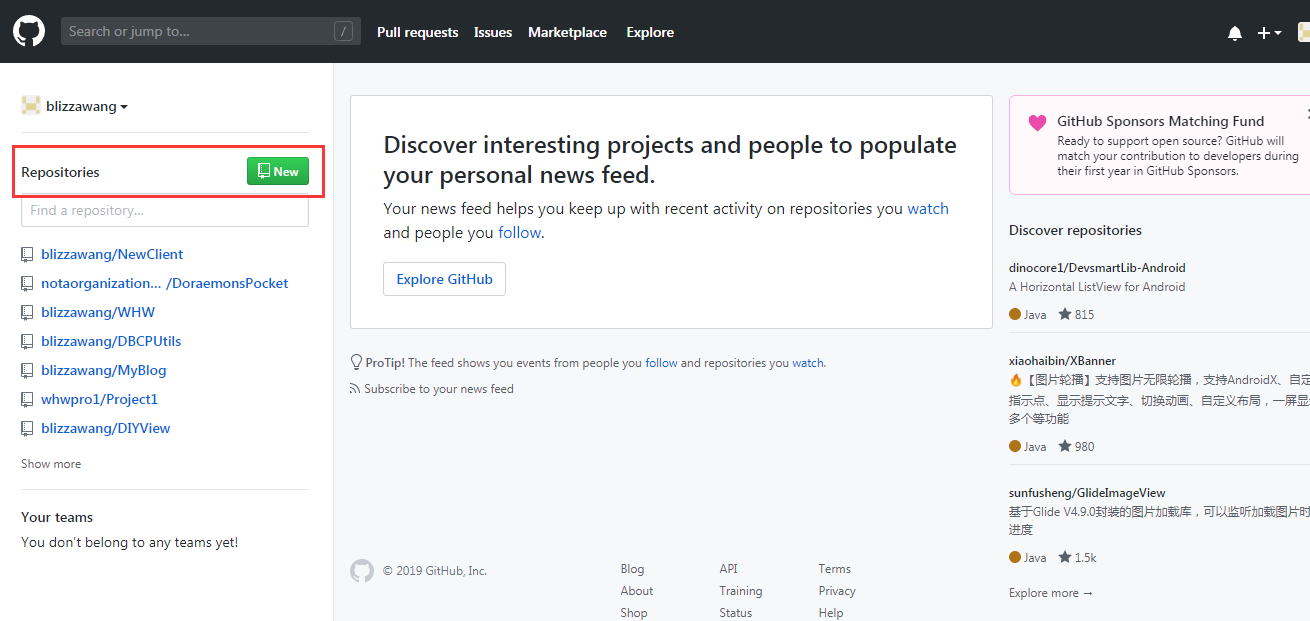Click repo icon next to blizzawang/DBCPUtils
The height and width of the screenshot is (621, 1310).
click(x=28, y=342)
